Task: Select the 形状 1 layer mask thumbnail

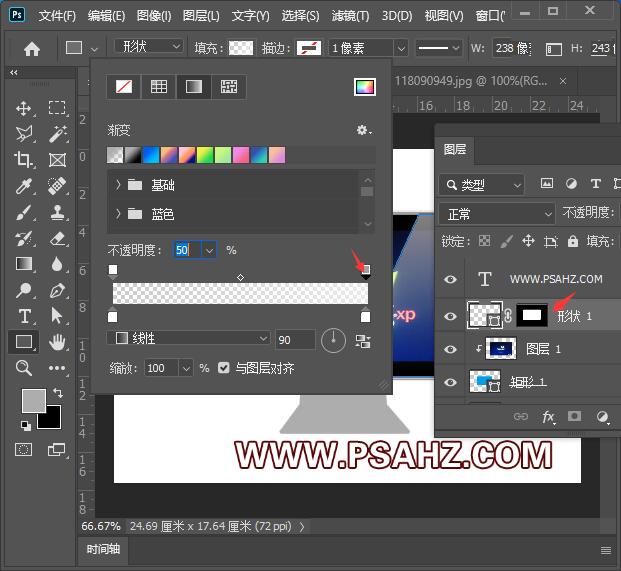Action: (x=532, y=315)
